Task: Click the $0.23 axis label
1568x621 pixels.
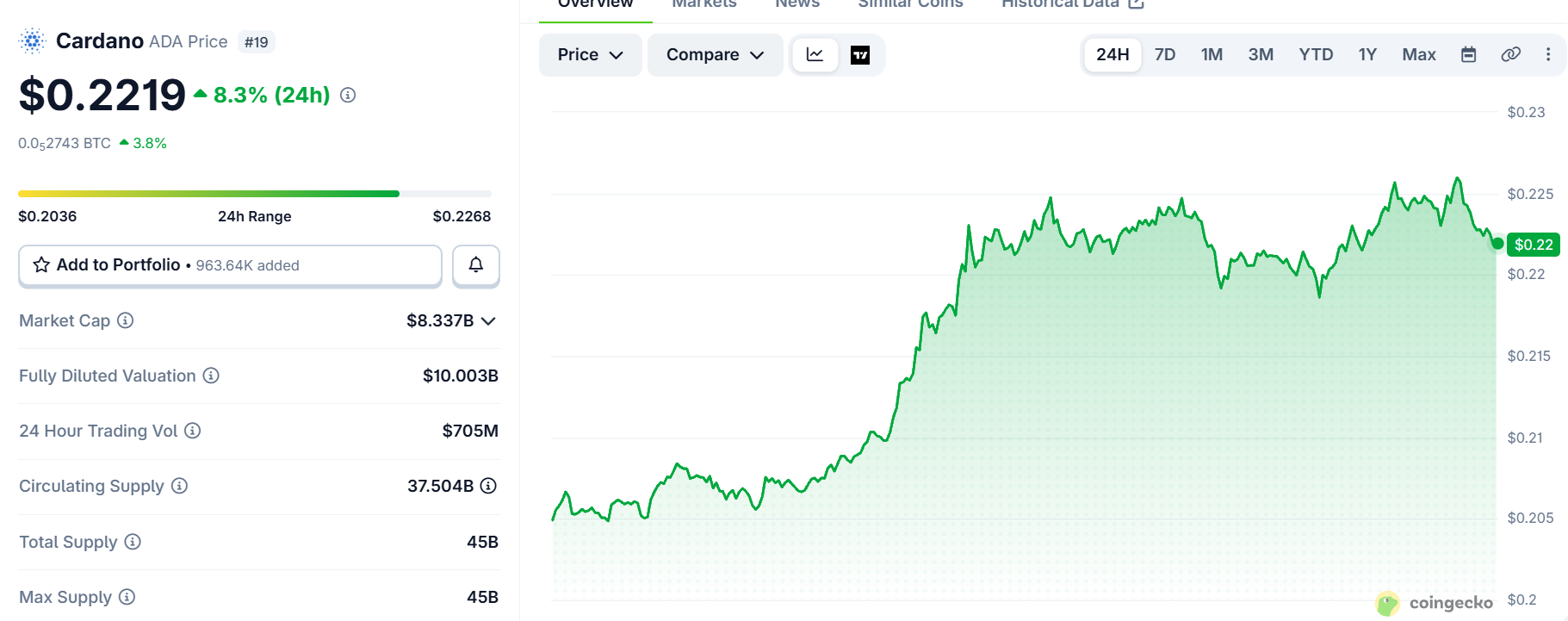Action: [1526, 112]
